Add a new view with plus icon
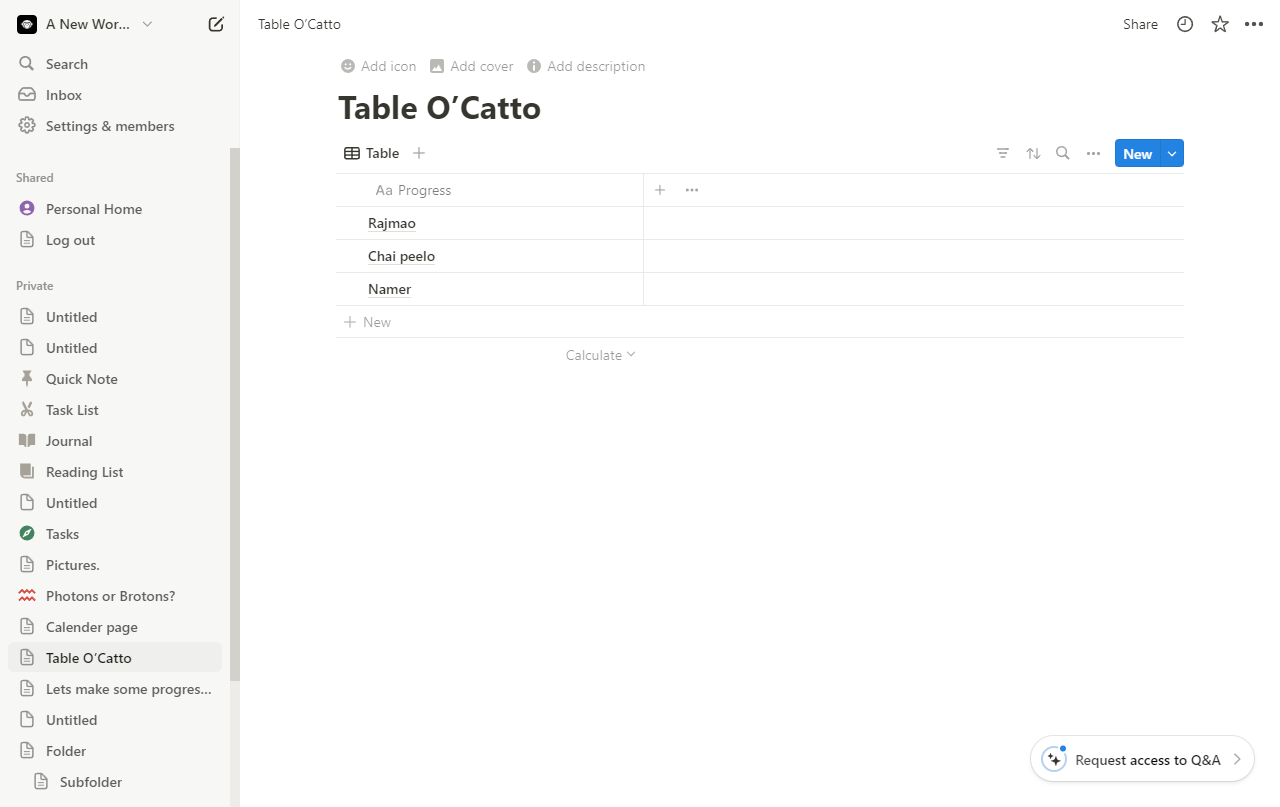 419,153
